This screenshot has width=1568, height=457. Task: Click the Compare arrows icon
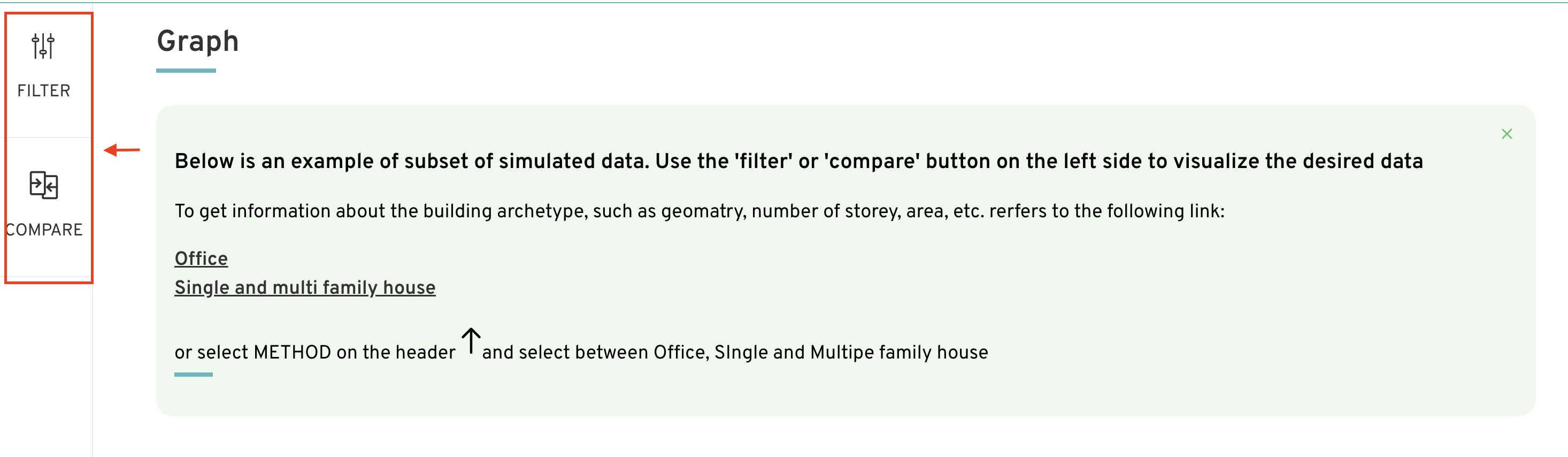(x=44, y=185)
